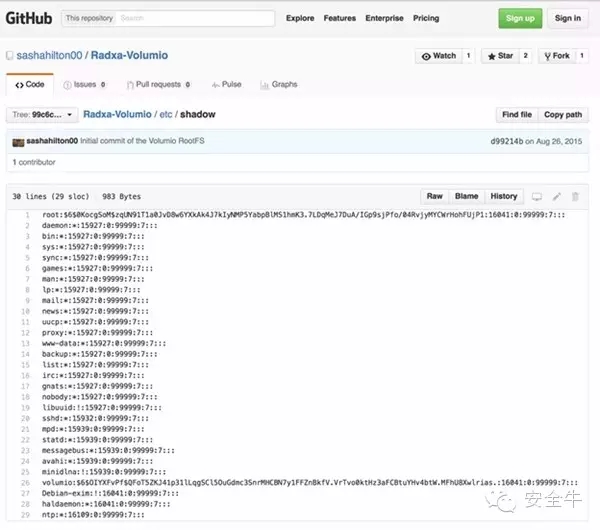The width and height of the screenshot is (600, 530).
Task: Click the ntp:*:16109 line
Action: (x=93, y=515)
